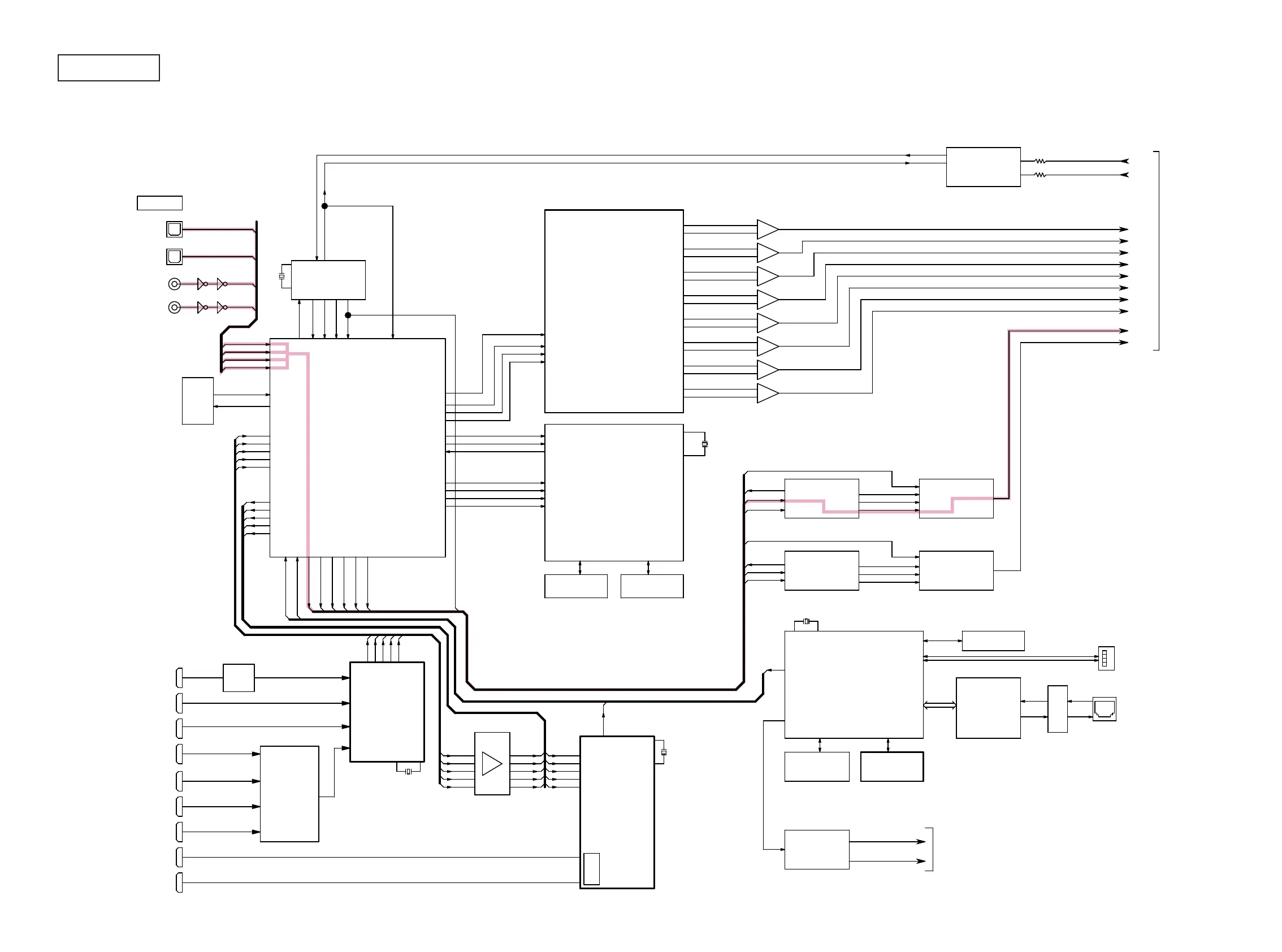Click the upper round coaxial jack symbol
Viewport: 1282px width, 952px height.
(175, 284)
